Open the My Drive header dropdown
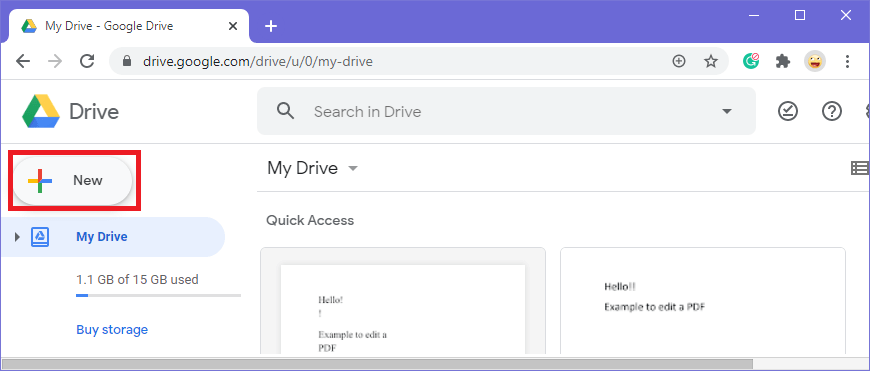The width and height of the screenshot is (870, 371). (353, 168)
